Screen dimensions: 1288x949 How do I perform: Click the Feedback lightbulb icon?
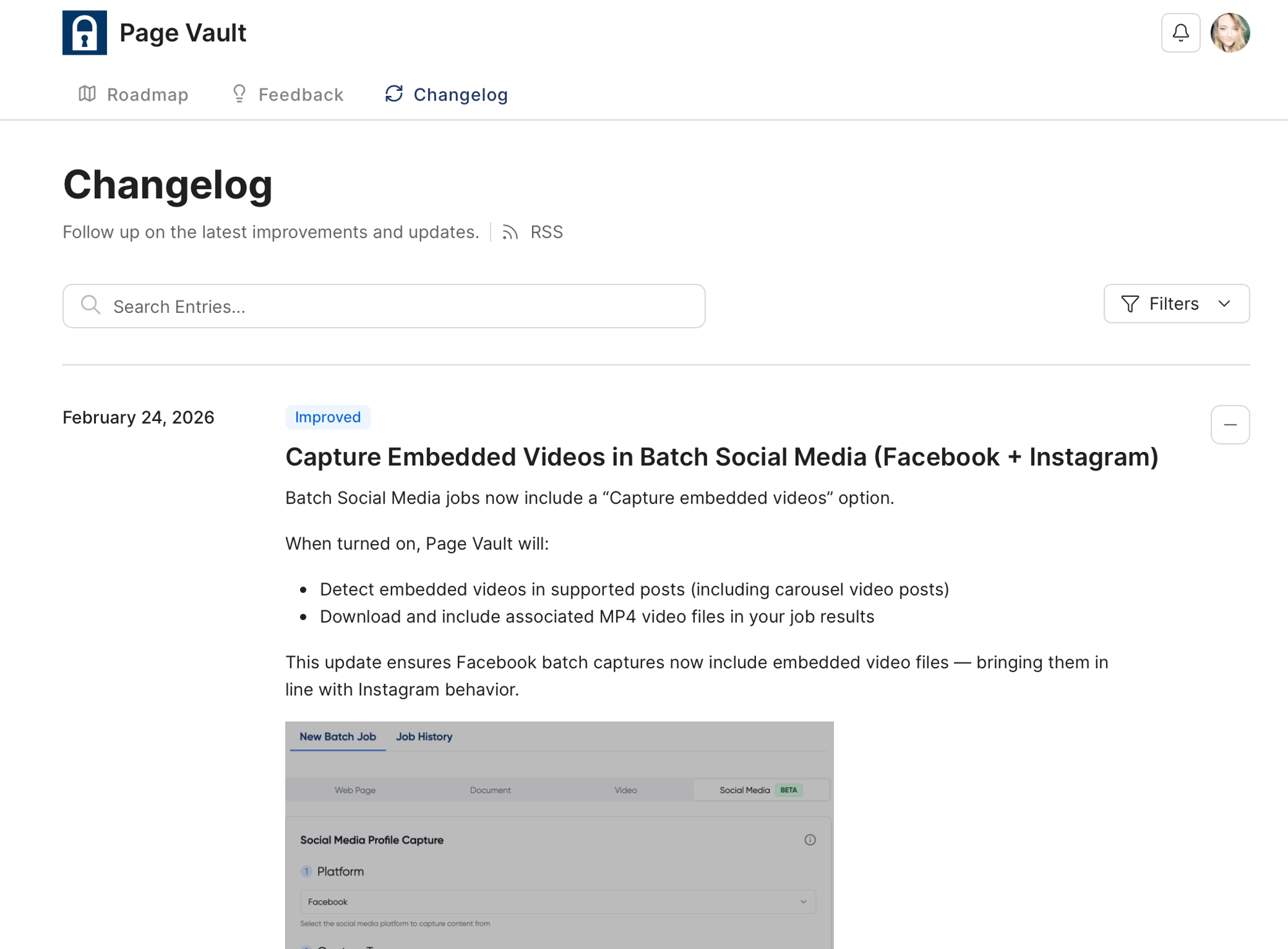239,94
